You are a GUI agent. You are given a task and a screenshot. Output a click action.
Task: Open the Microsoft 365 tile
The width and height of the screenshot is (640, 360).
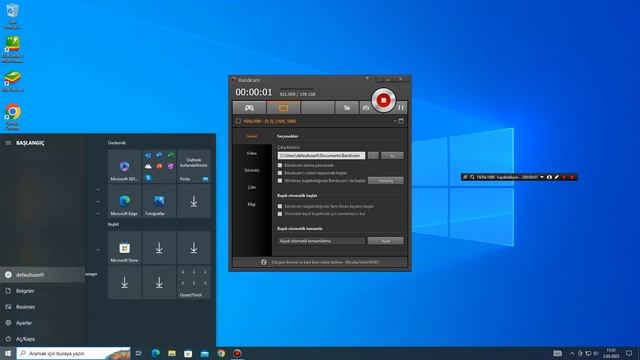click(124, 166)
